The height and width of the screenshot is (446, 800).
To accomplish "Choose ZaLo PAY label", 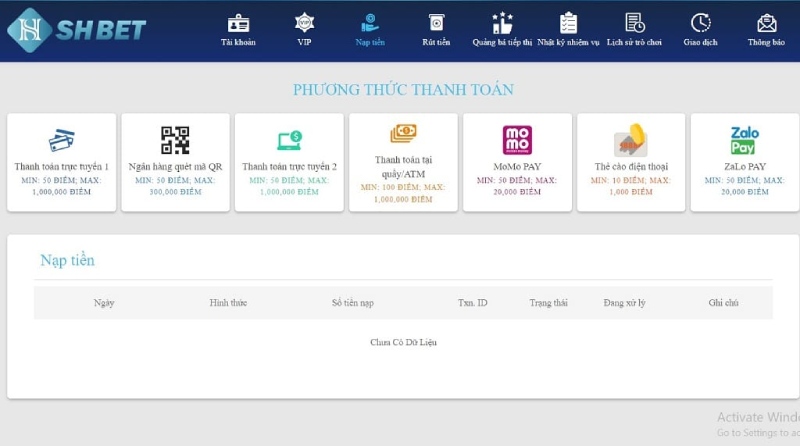I will [745, 167].
